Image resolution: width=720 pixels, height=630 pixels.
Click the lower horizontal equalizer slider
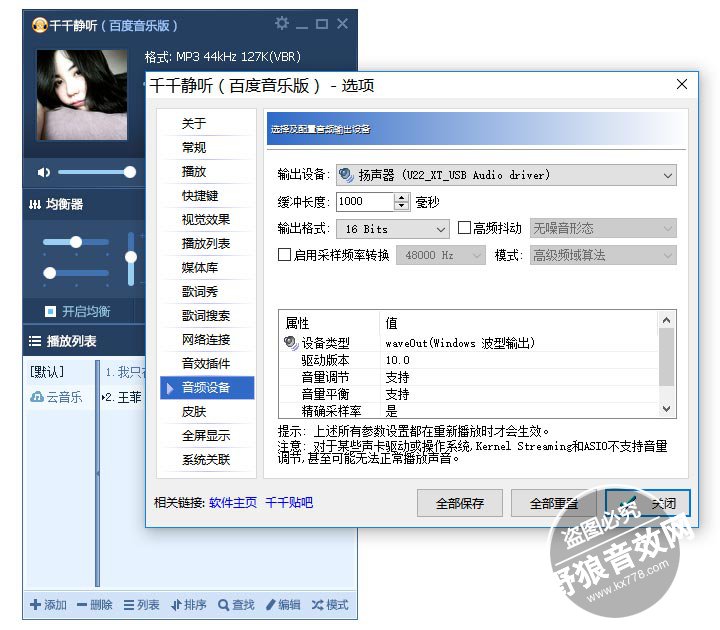click(76, 273)
